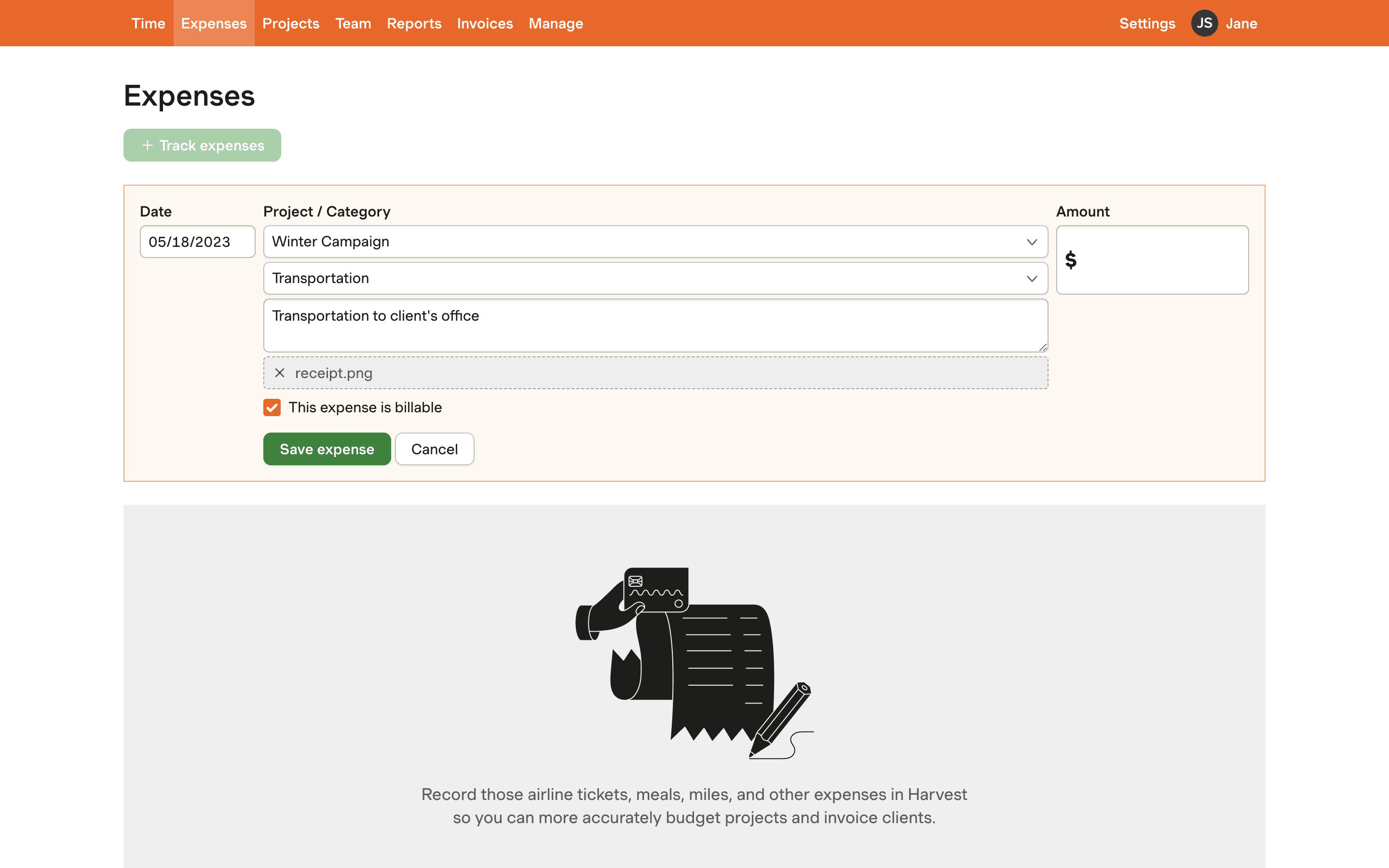Open the Invoices tab
Viewport: 1389px width, 868px height.
(484, 24)
